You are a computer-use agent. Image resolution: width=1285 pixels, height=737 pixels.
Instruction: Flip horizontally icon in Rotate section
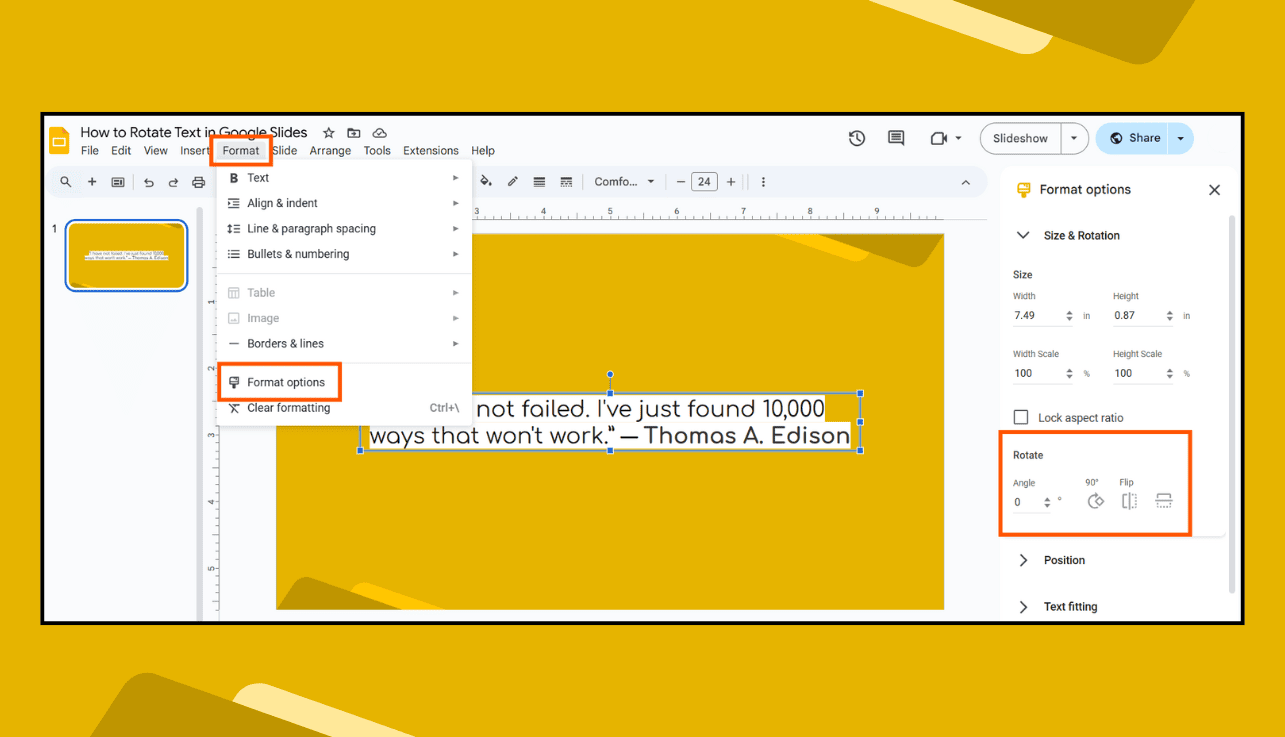[x=1129, y=501]
